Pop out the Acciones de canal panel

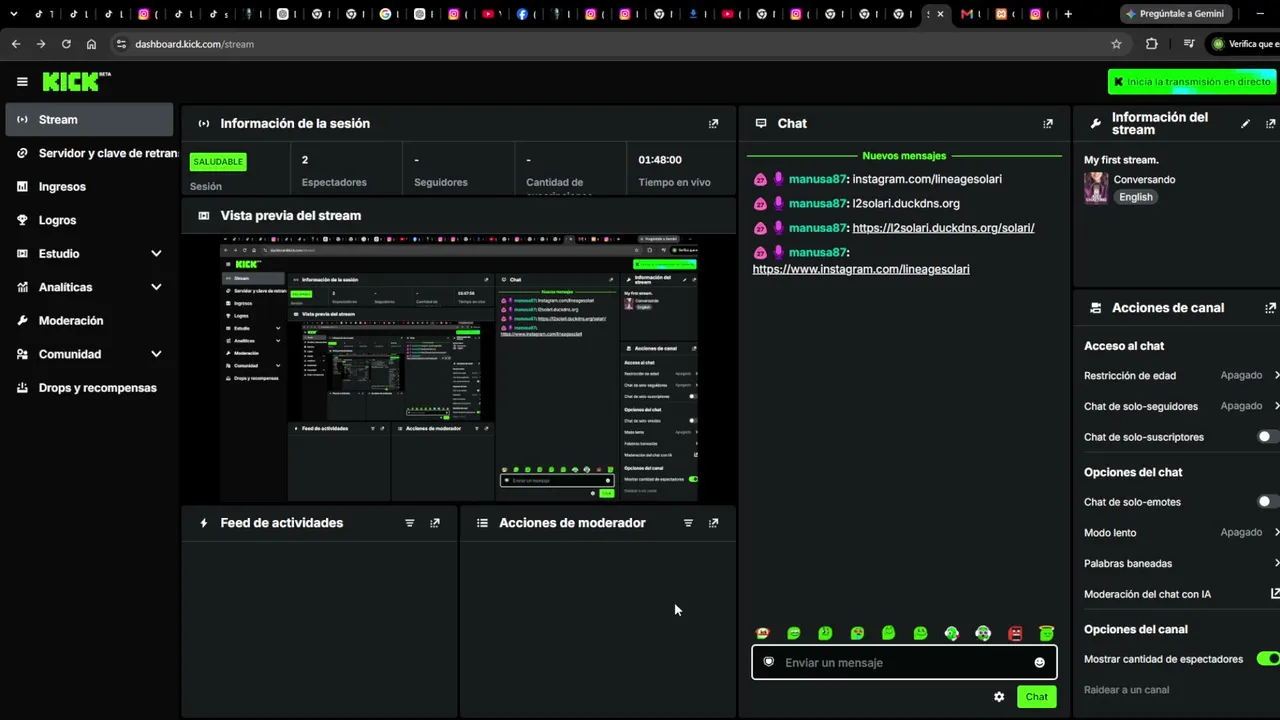pyautogui.click(x=1271, y=308)
